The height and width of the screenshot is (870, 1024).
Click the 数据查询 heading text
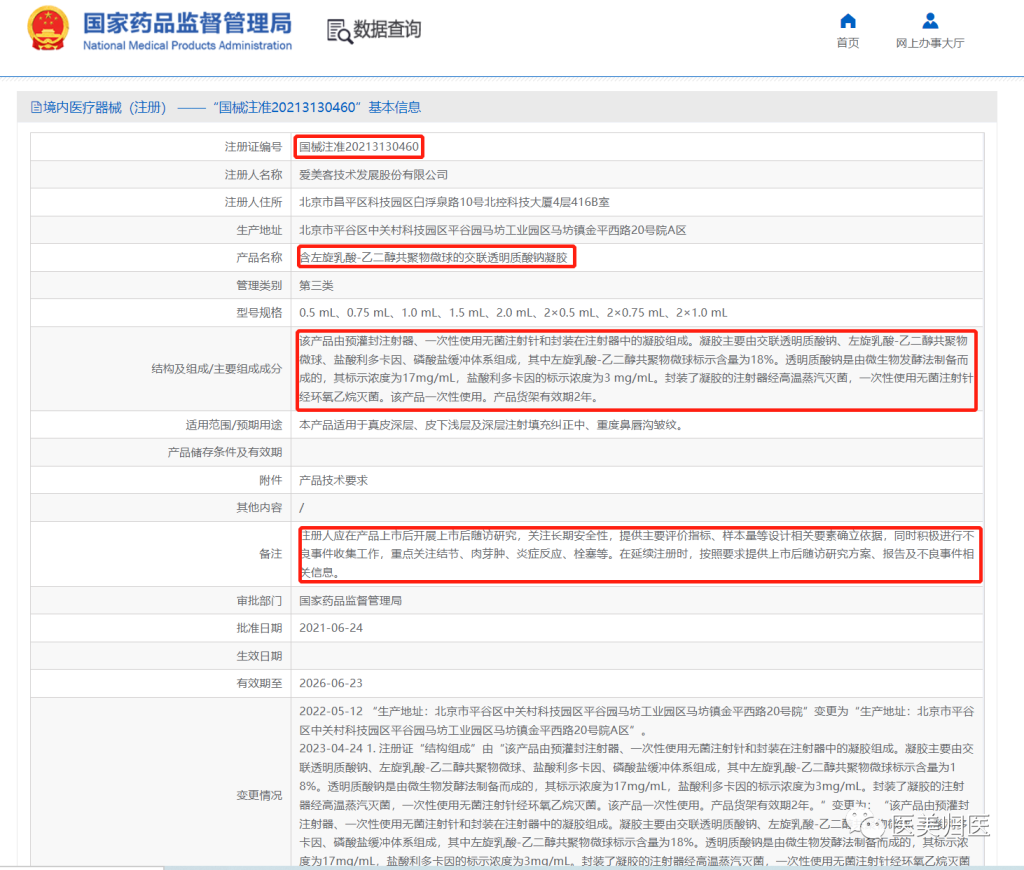(387, 30)
